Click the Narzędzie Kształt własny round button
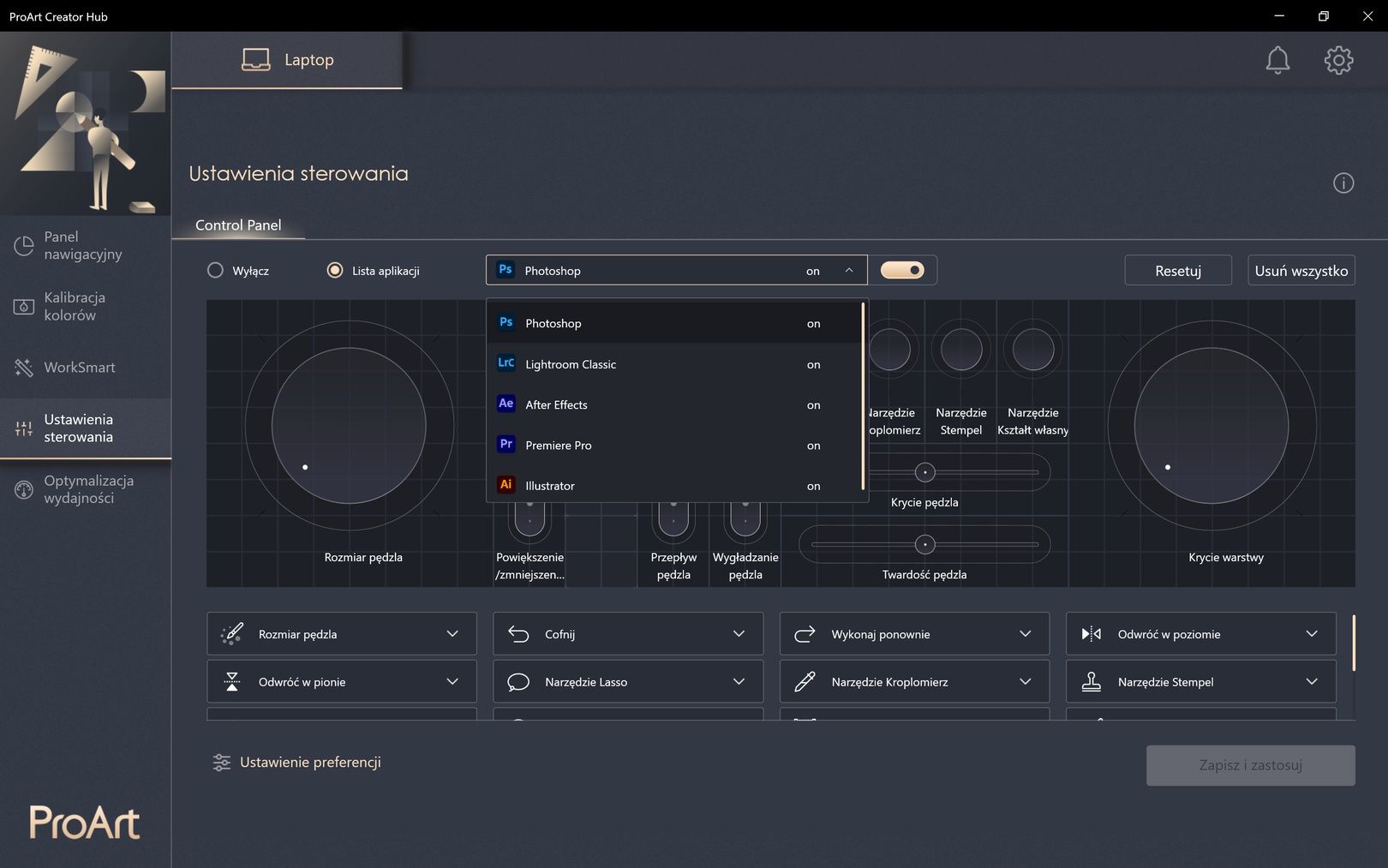The height and width of the screenshot is (868, 1388). pyautogui.click(x=1033, y=350)
